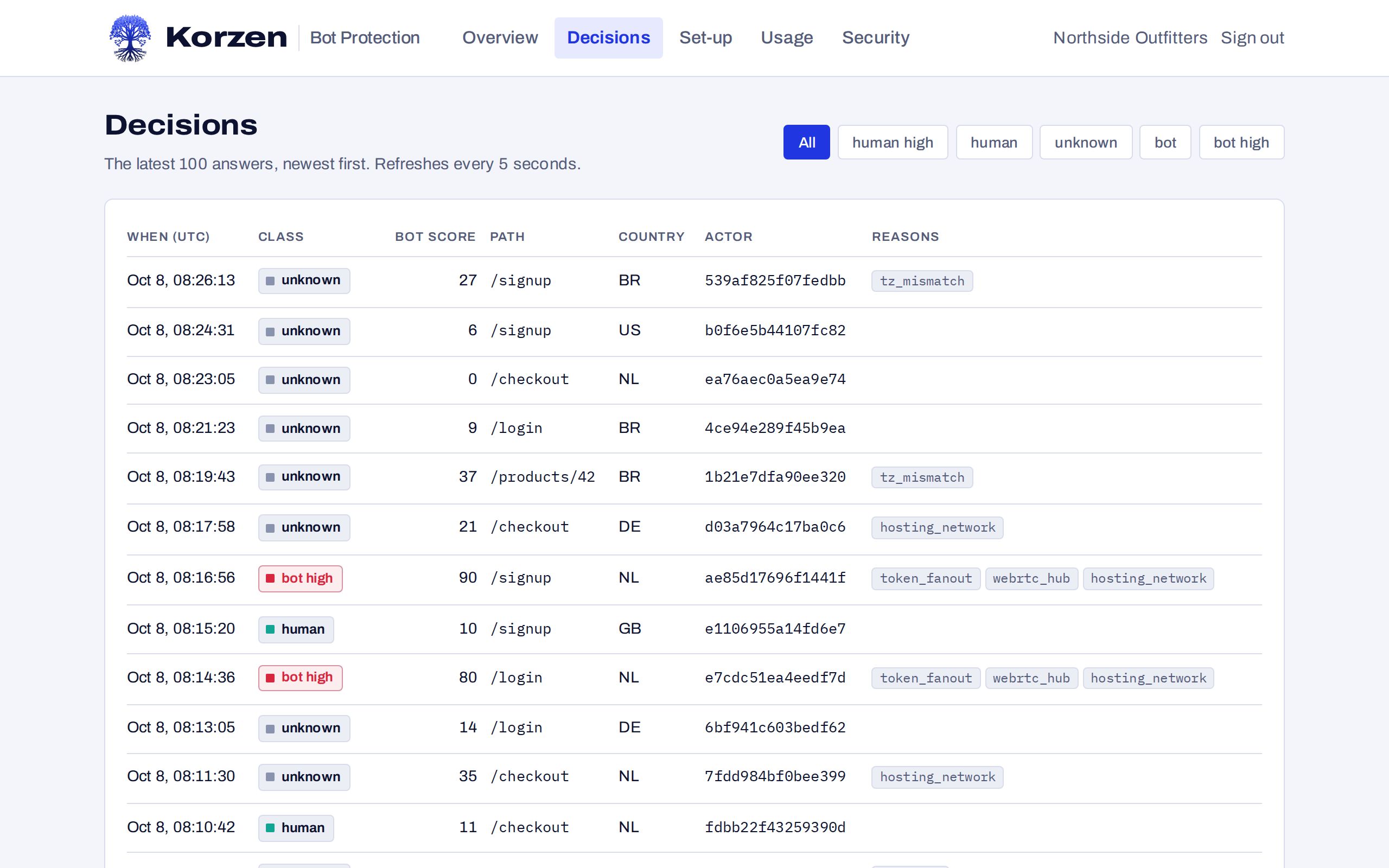Open the Overview tab

[x=500, y=38]
